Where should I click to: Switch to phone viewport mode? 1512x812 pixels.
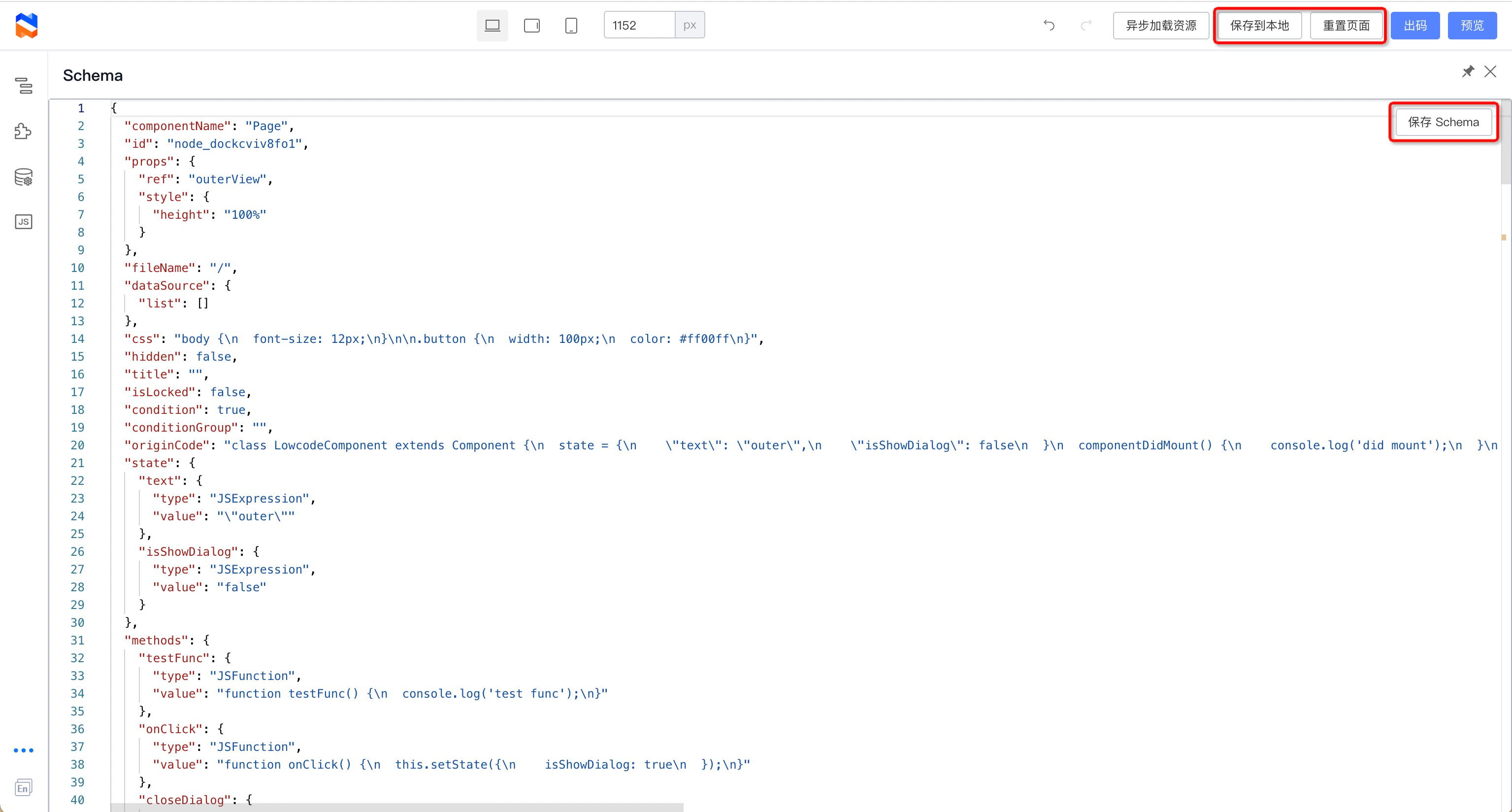[x=571, y=25]
